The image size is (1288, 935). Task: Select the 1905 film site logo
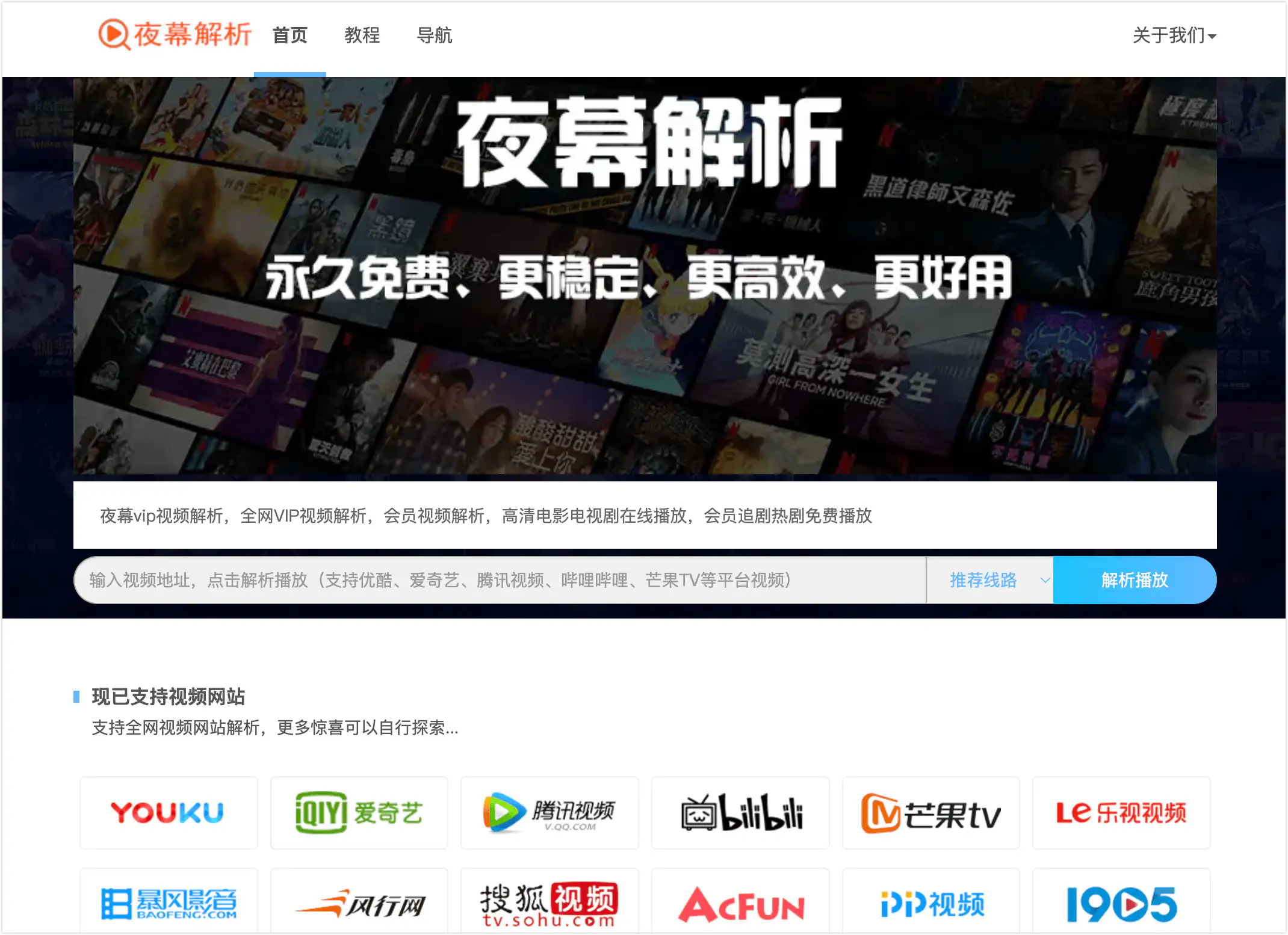coord(1121,904)
